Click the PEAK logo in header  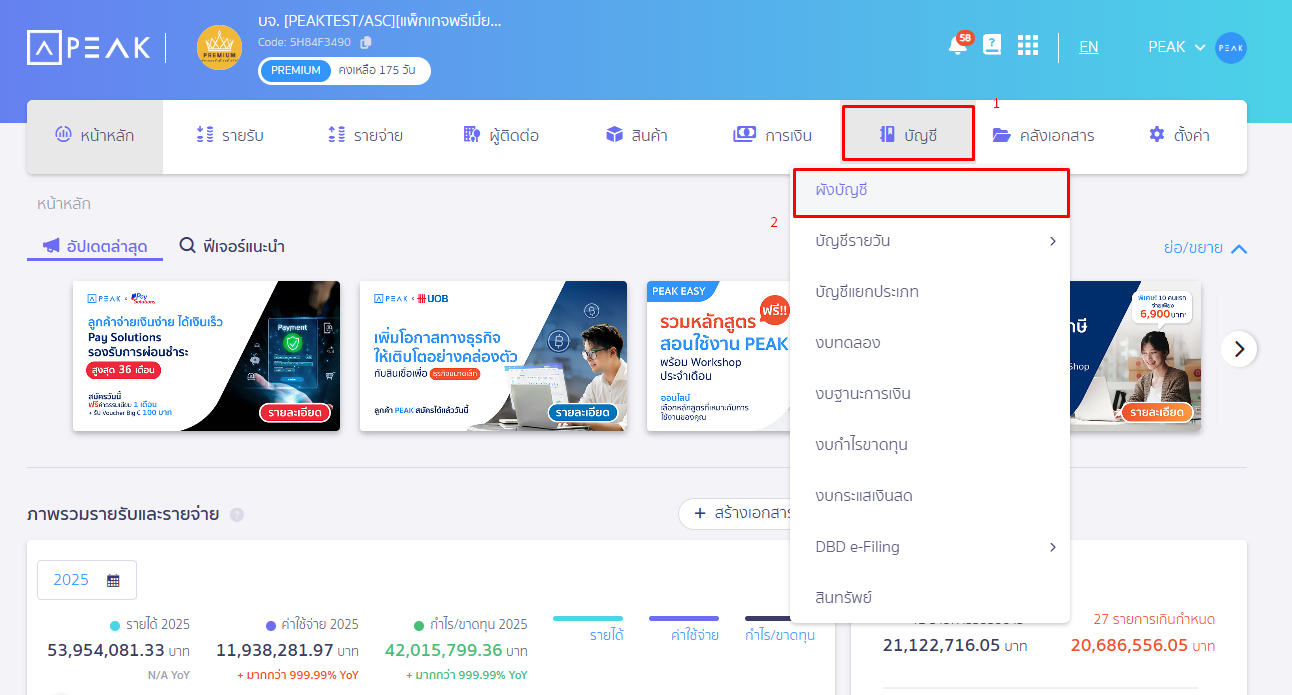coord(89,47)
